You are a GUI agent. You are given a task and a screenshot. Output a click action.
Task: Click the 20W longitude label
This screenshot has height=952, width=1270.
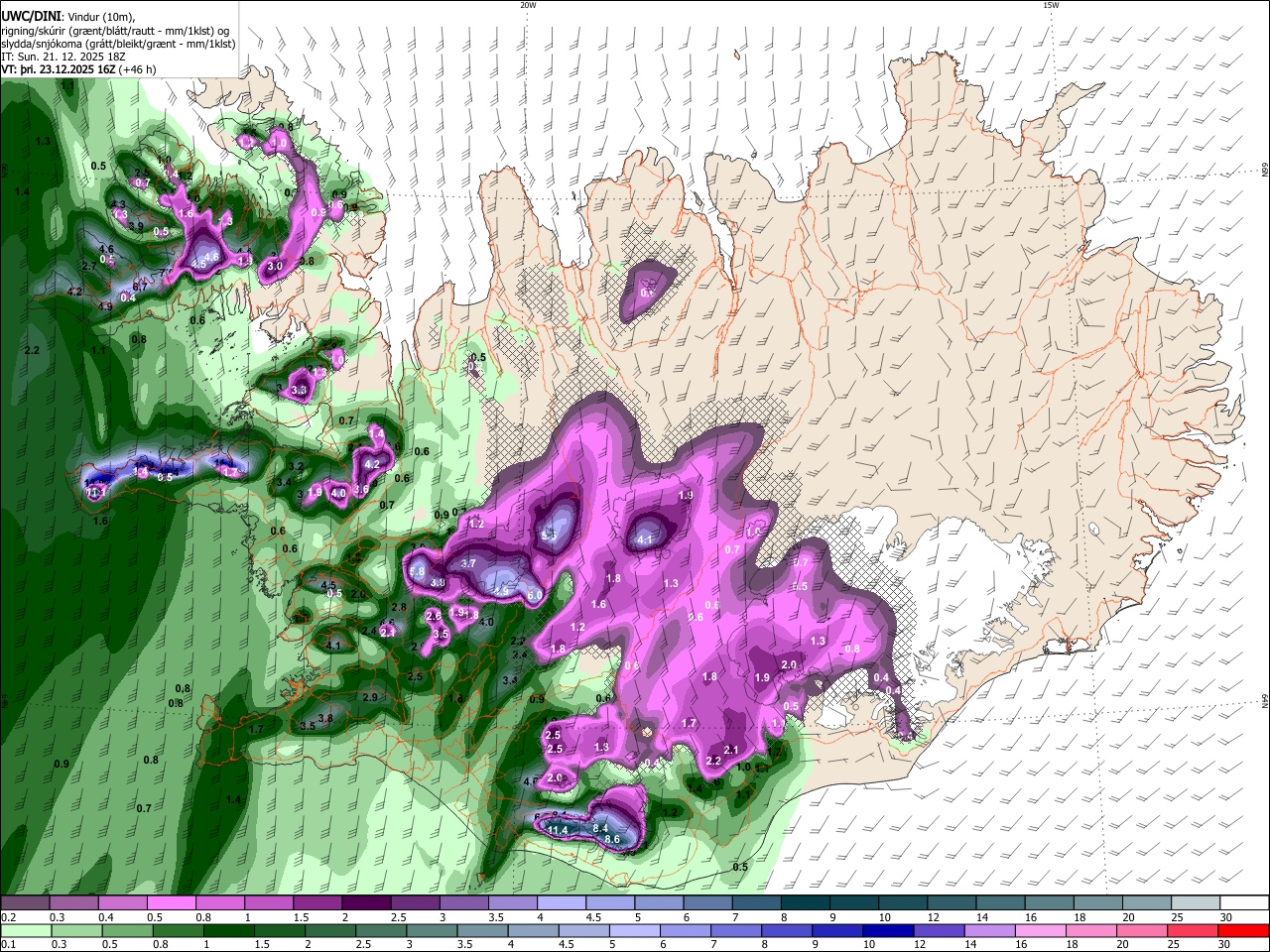point(528,5)
